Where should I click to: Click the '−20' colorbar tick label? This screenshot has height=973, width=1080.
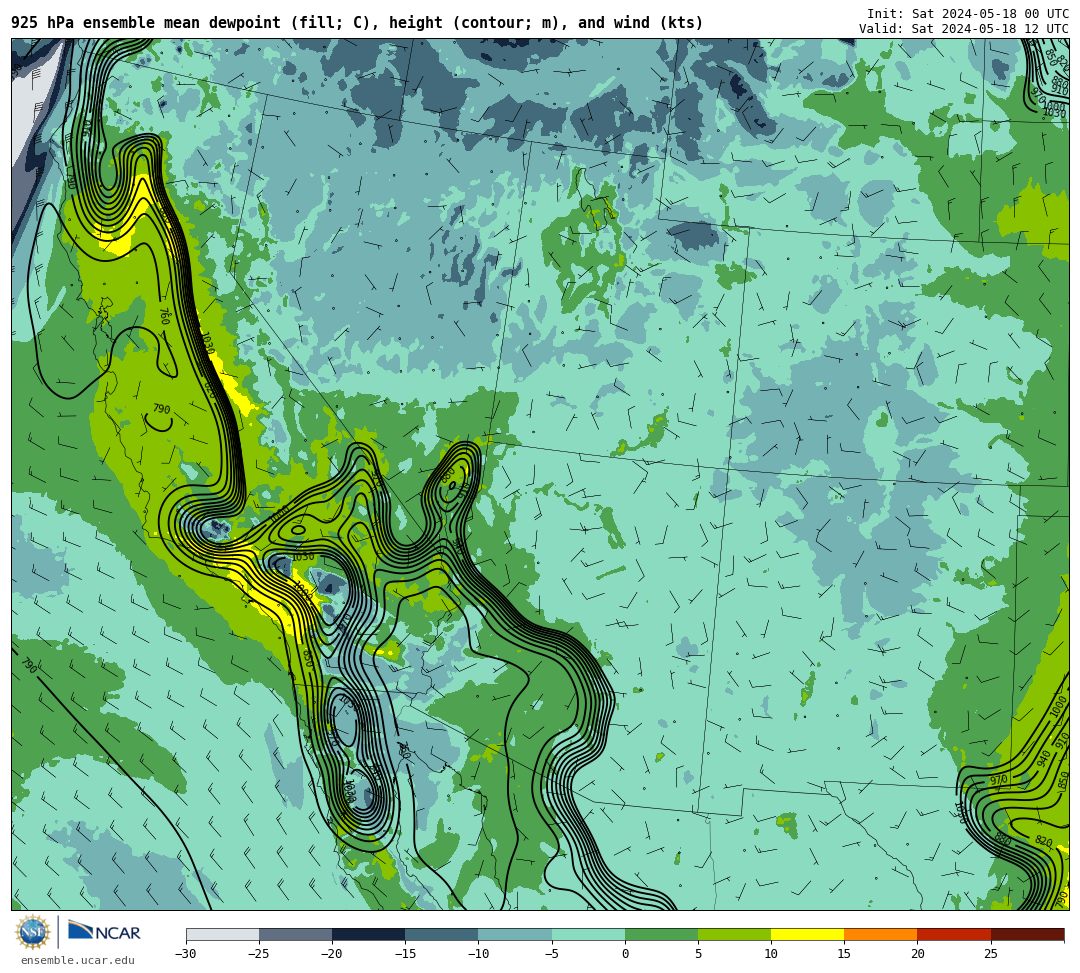click(332, 954)
